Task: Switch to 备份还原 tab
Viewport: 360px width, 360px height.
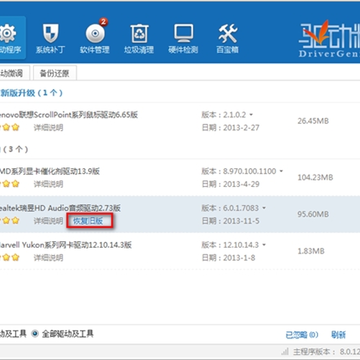Action: point(55,73)
